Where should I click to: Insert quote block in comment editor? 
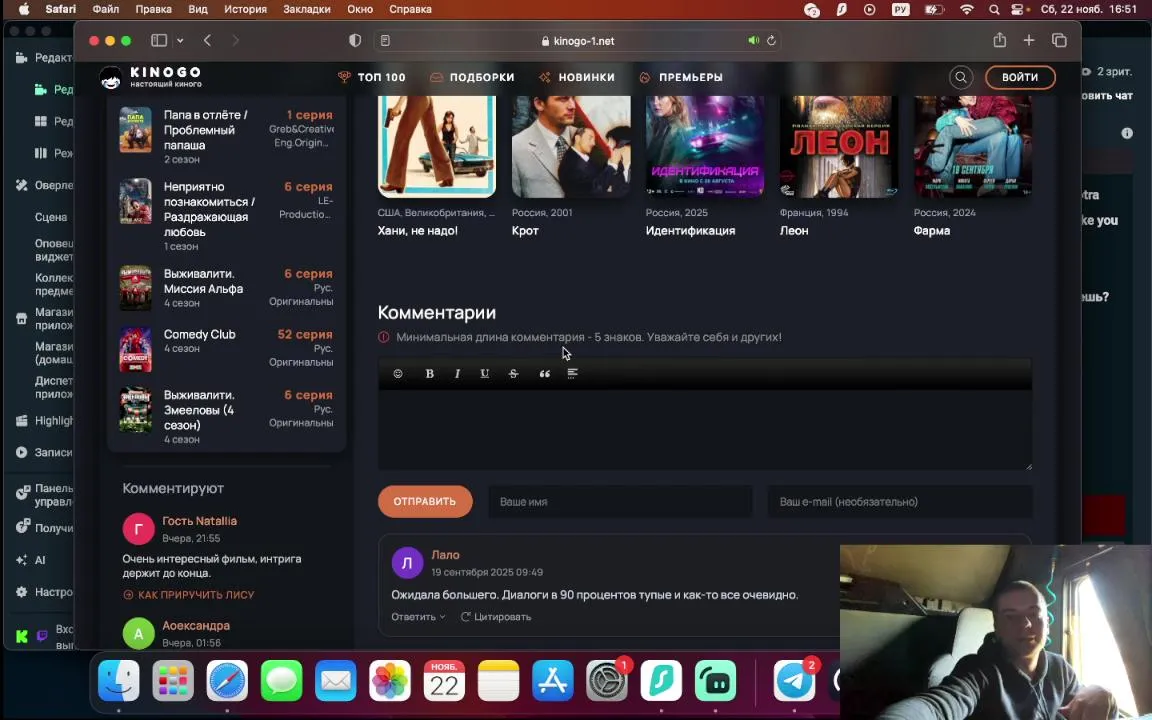(544, 373)
